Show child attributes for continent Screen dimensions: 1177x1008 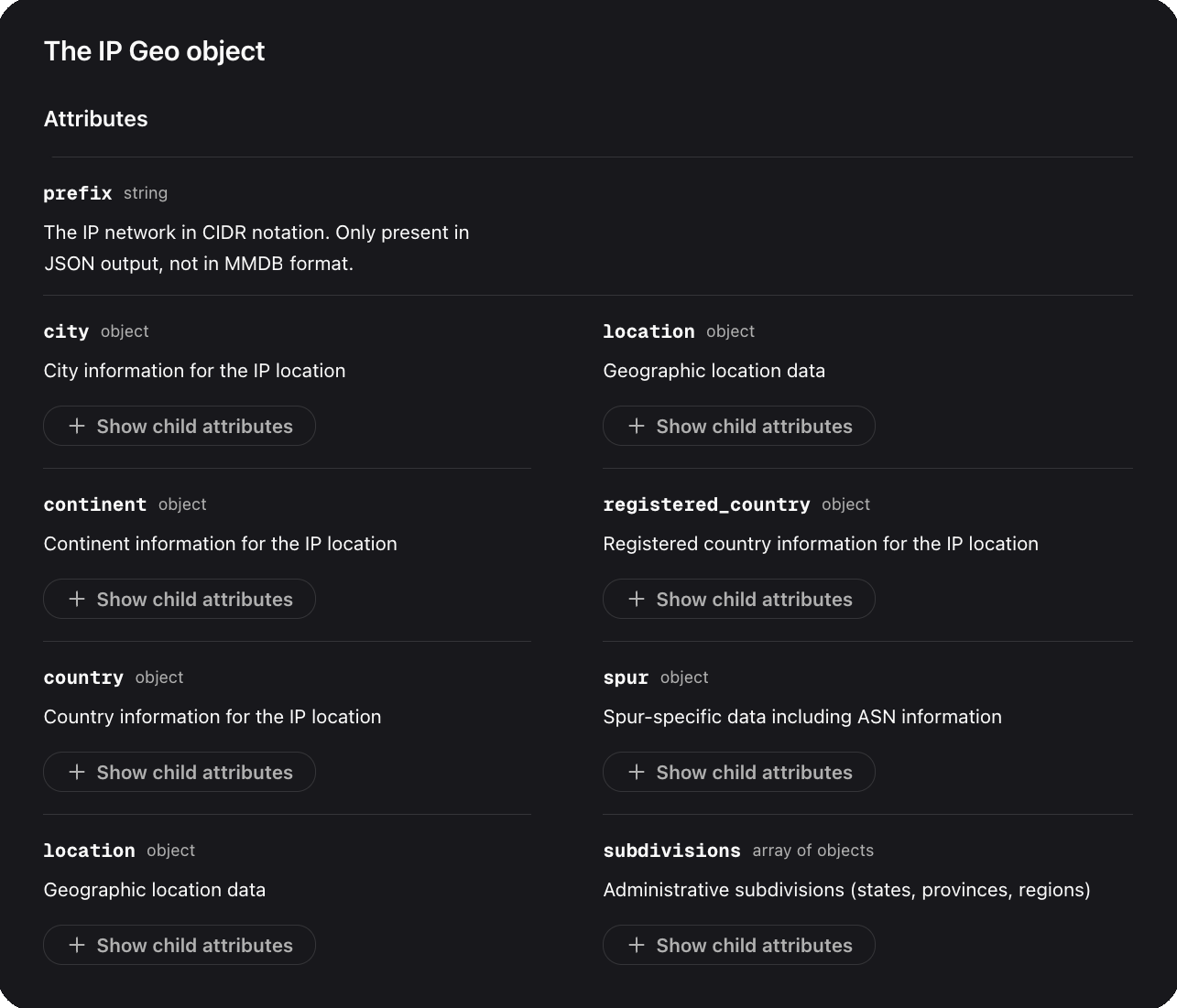180,599
